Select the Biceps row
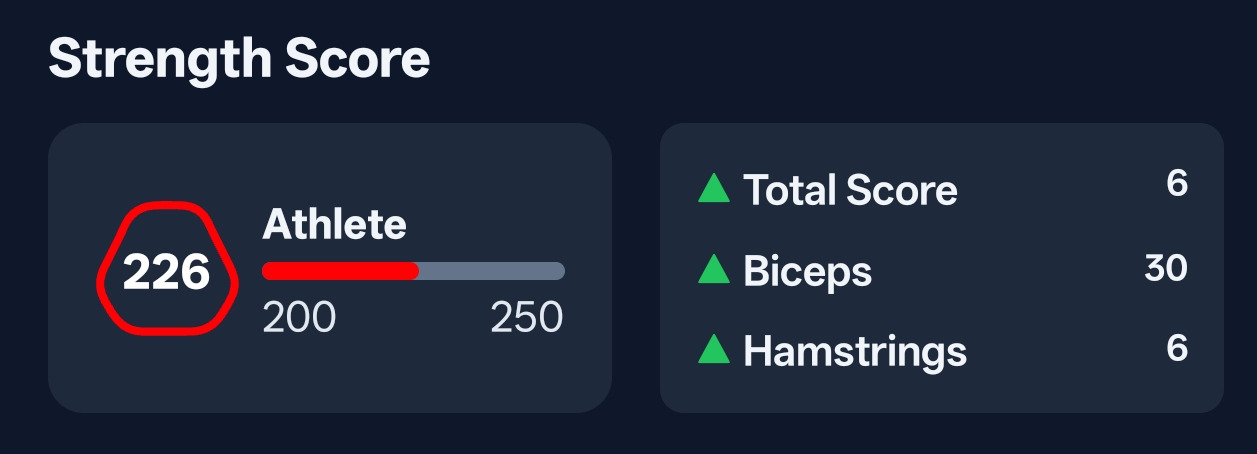Viewport: 1257px width, 454px height. point(942,269)
